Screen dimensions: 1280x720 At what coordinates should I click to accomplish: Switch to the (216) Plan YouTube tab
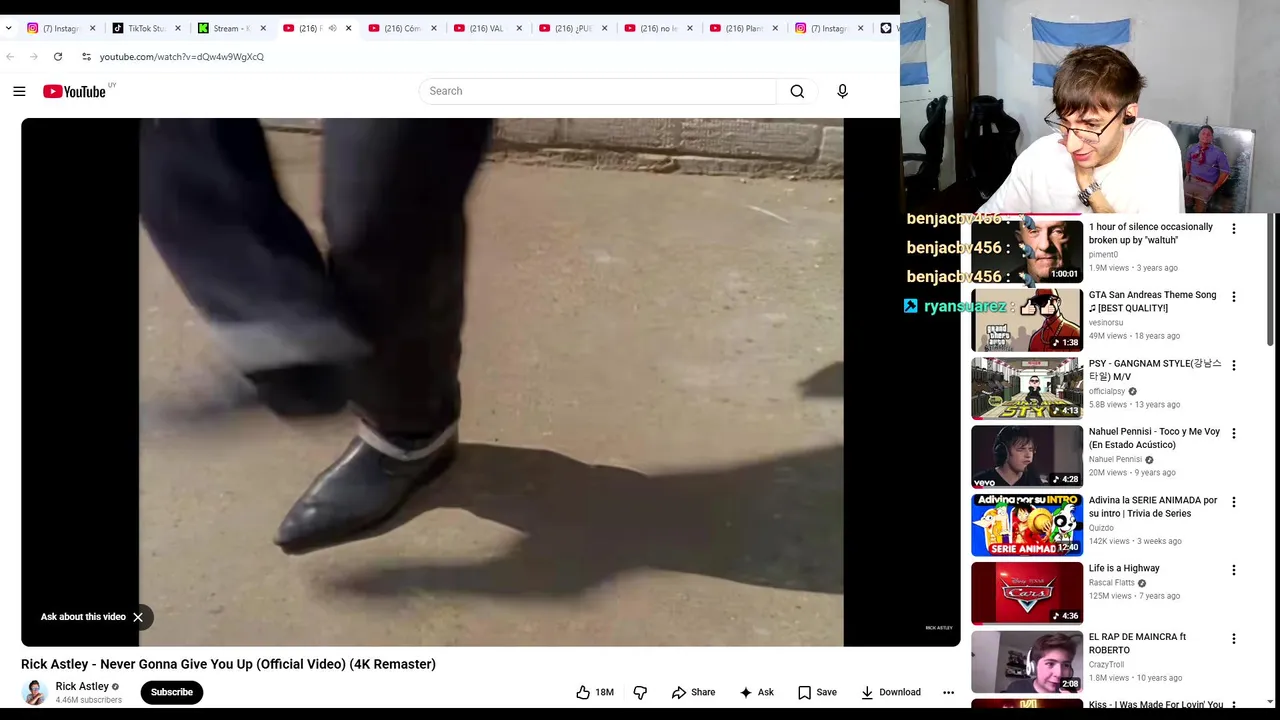tap(742, 28)
